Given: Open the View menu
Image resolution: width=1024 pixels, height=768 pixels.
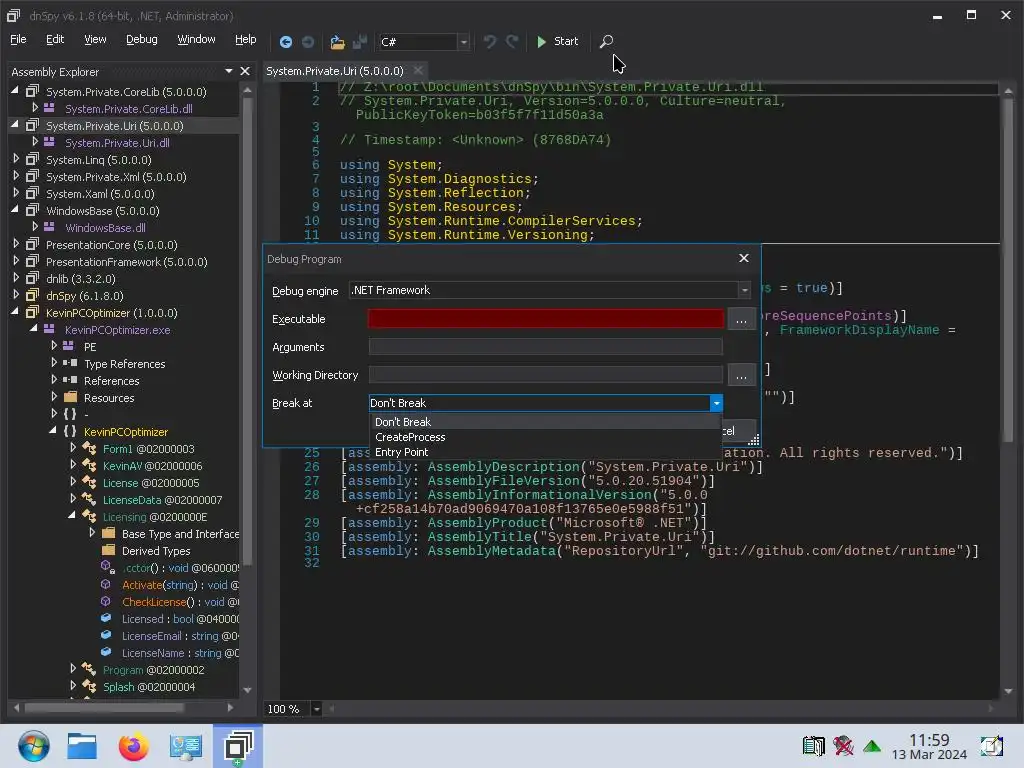Looking at the screenshot, I should [95, 39].
